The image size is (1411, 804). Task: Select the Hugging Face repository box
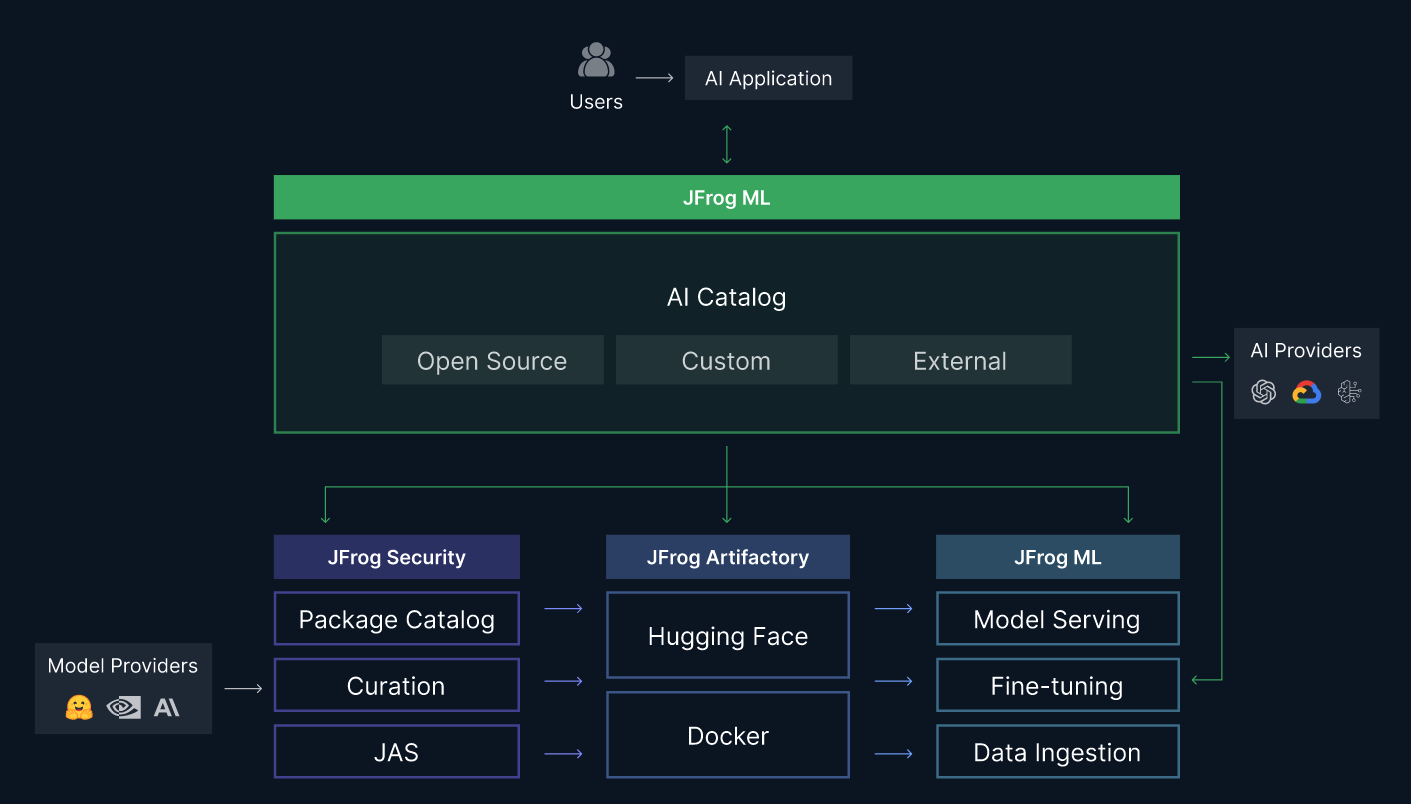(728, 636)
